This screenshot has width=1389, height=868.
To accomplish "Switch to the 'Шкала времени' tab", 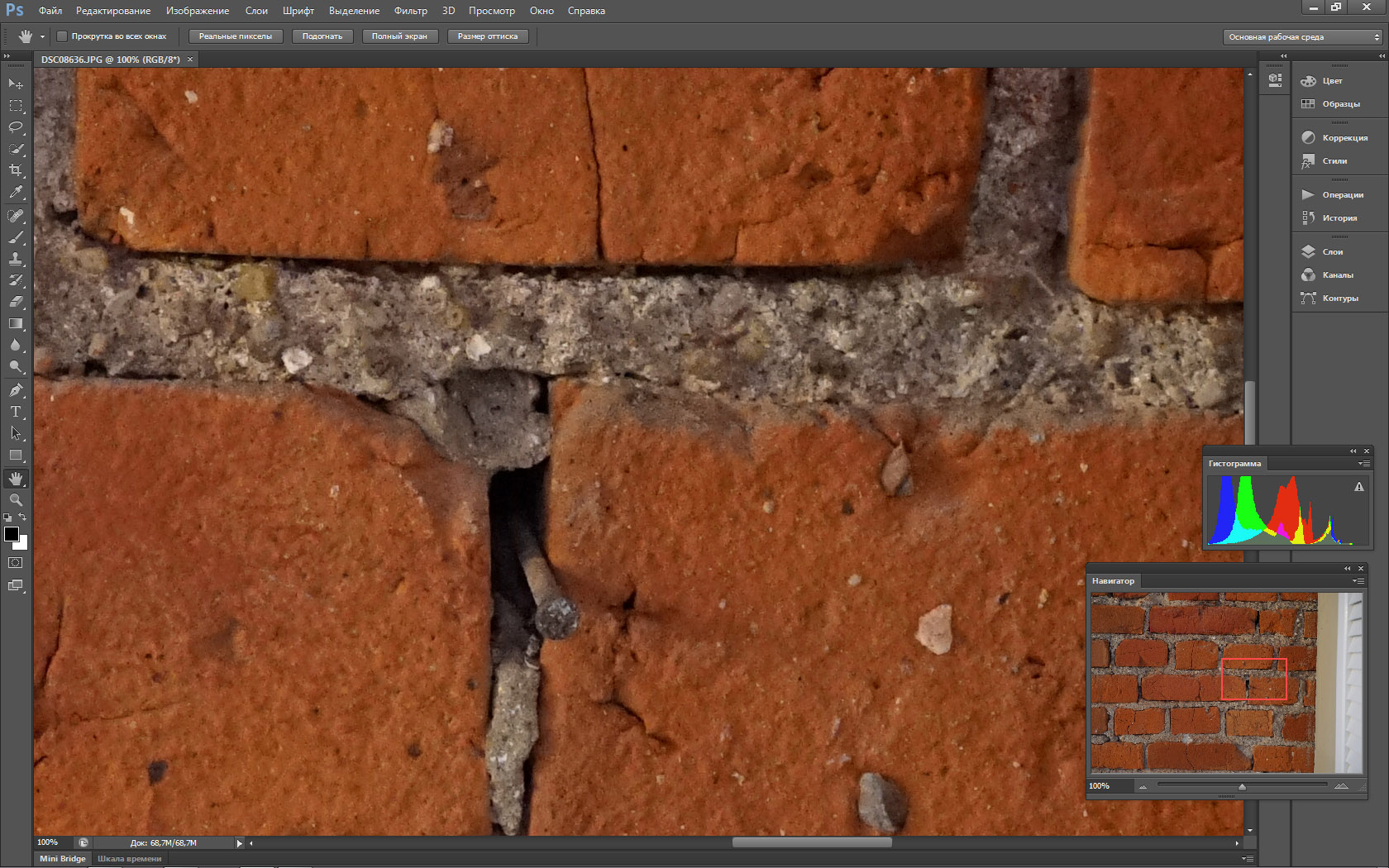I will (x=130, y=859).
